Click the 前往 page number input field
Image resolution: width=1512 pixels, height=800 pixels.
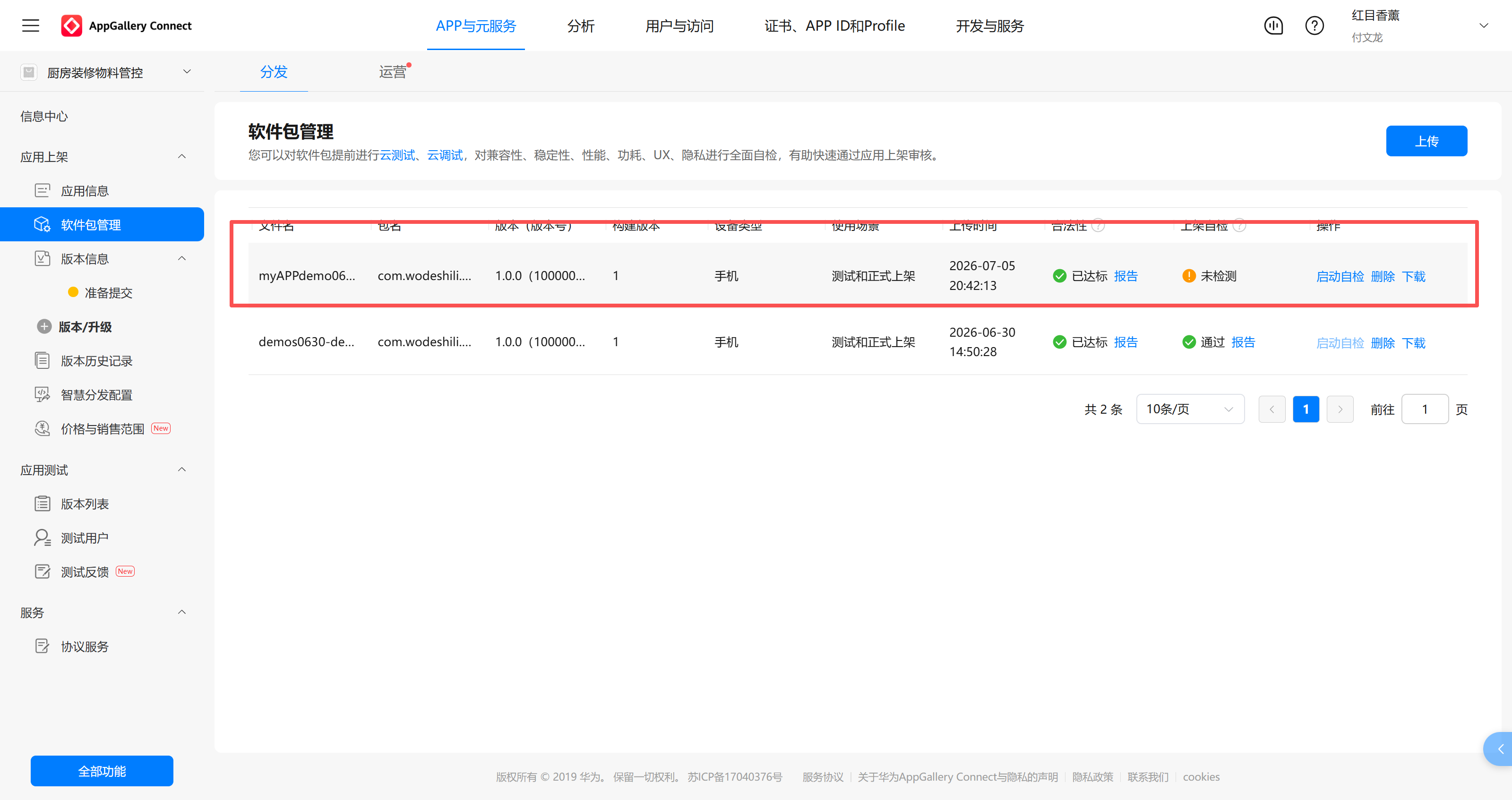point(1425,409)
